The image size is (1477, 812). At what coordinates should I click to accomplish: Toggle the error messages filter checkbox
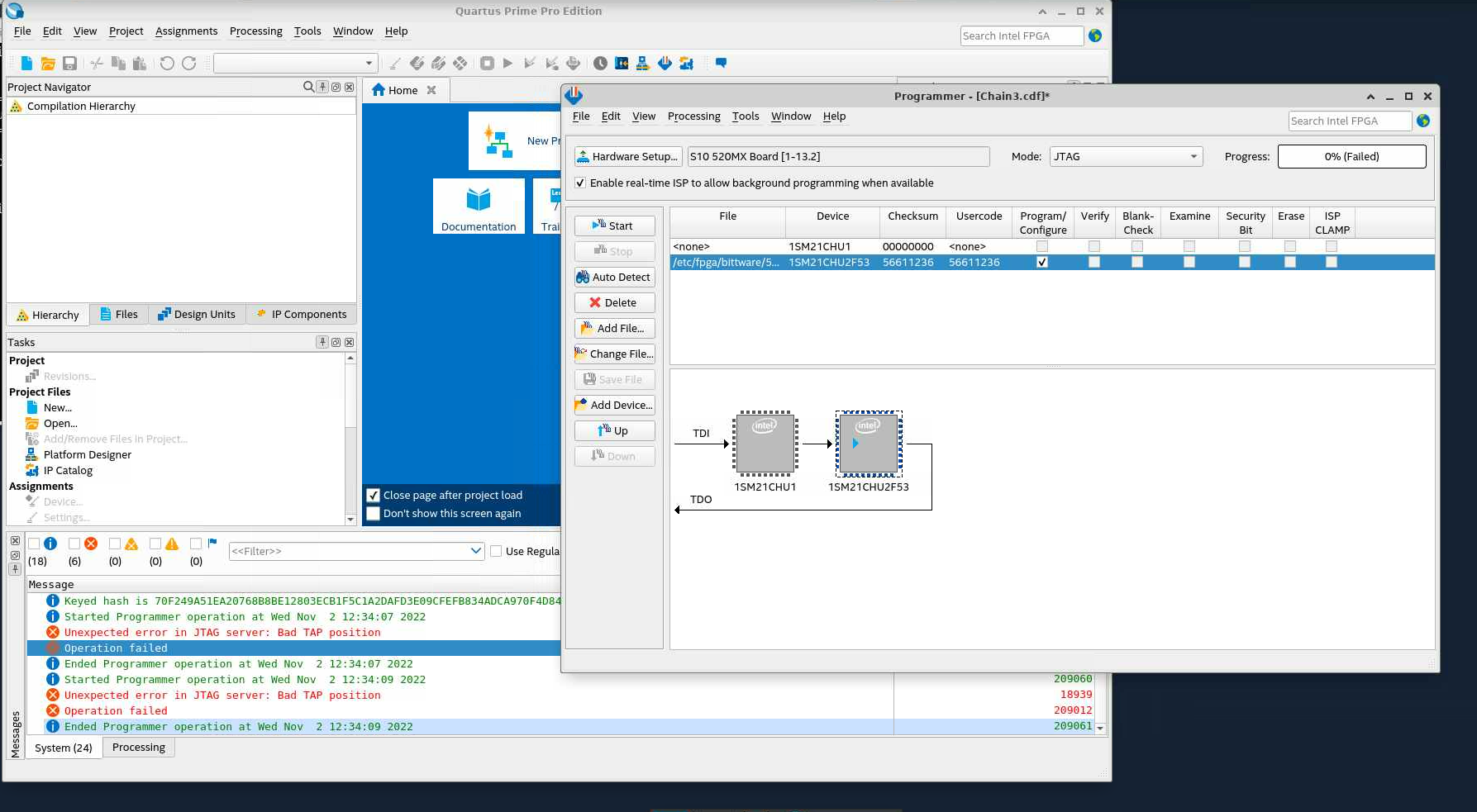click(x=74, y=544)
